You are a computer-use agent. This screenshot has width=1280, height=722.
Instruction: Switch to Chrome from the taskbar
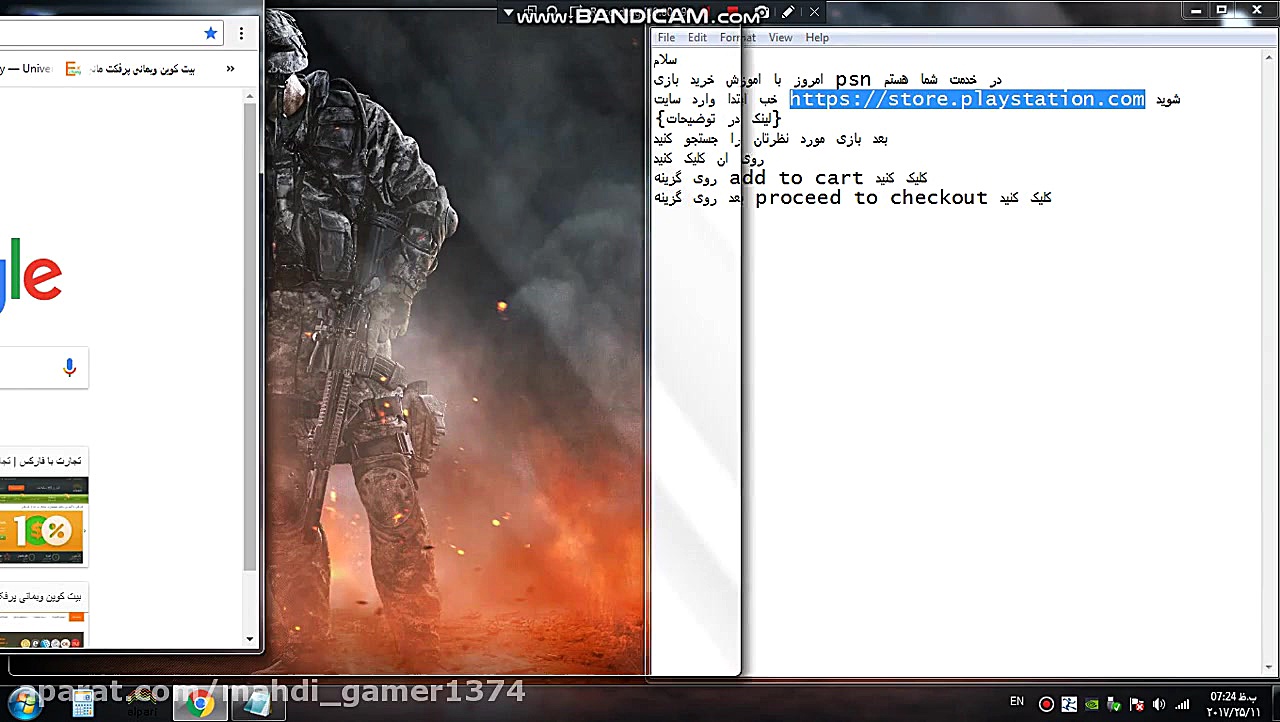200,704
